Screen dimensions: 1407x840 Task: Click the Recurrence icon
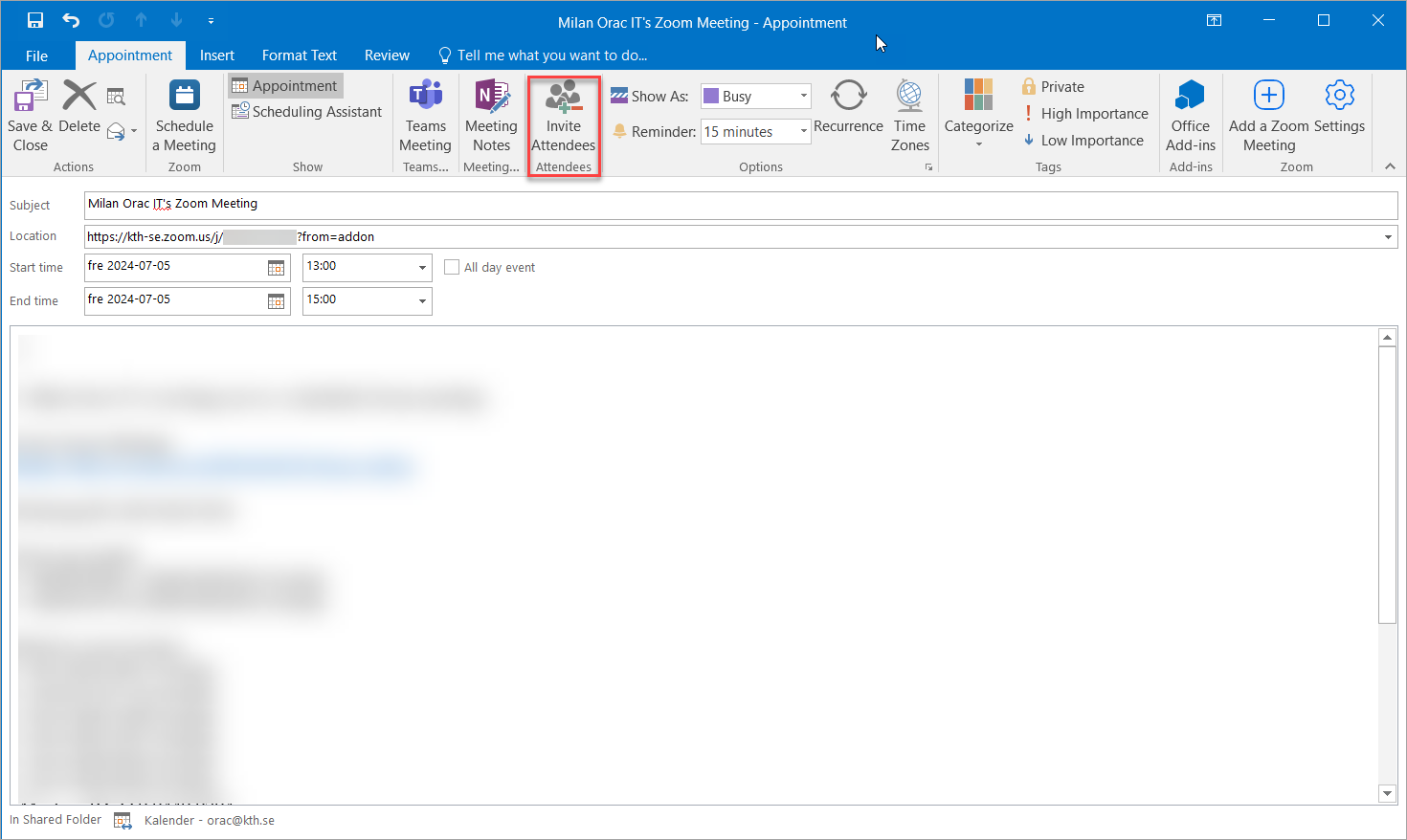pos(848,98)
